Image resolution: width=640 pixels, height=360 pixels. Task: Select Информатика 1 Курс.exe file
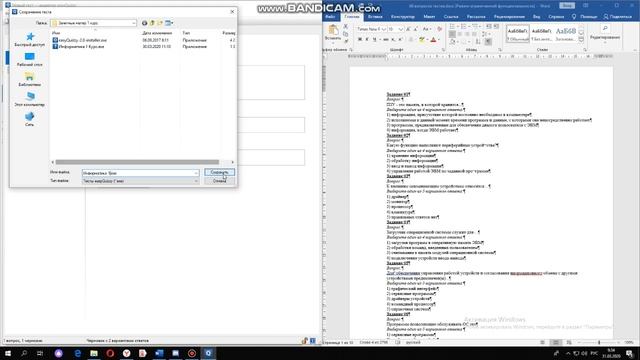[78, 47]
